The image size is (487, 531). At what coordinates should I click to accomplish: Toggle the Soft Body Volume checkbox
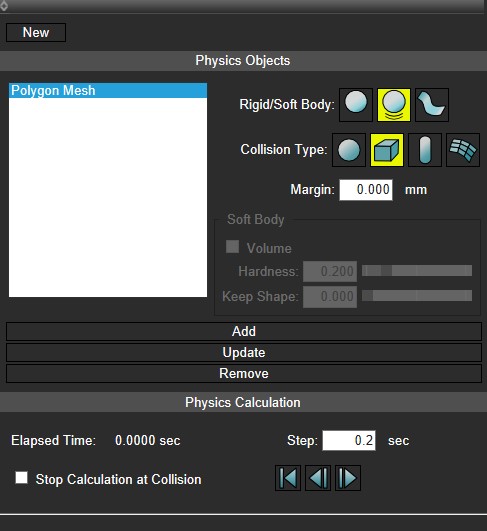click(232, 247)
